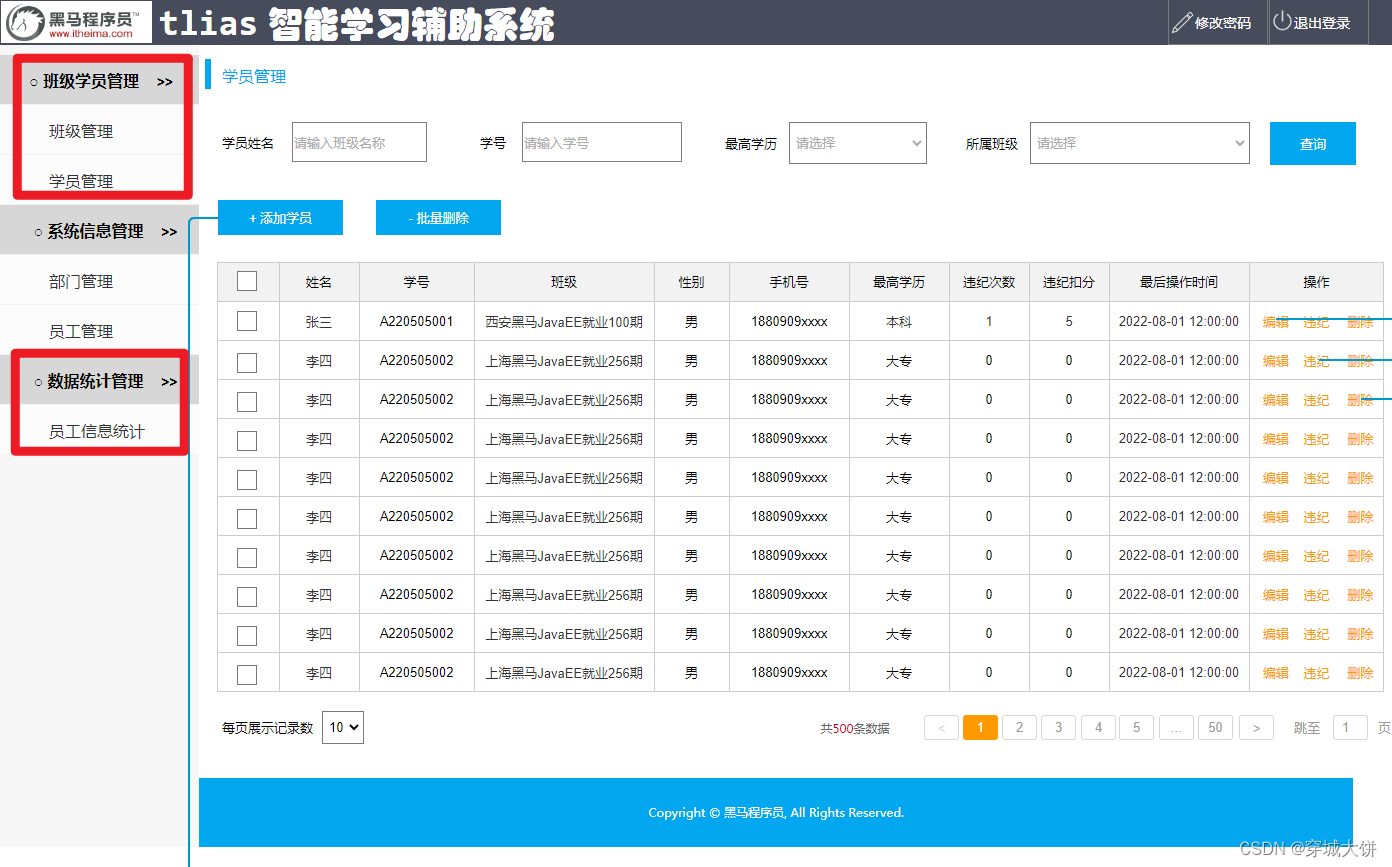Viewport: 1392px width, 867px height.
Task: Open the 所属班级 dropdown
Action: (x=1139, y=143)
